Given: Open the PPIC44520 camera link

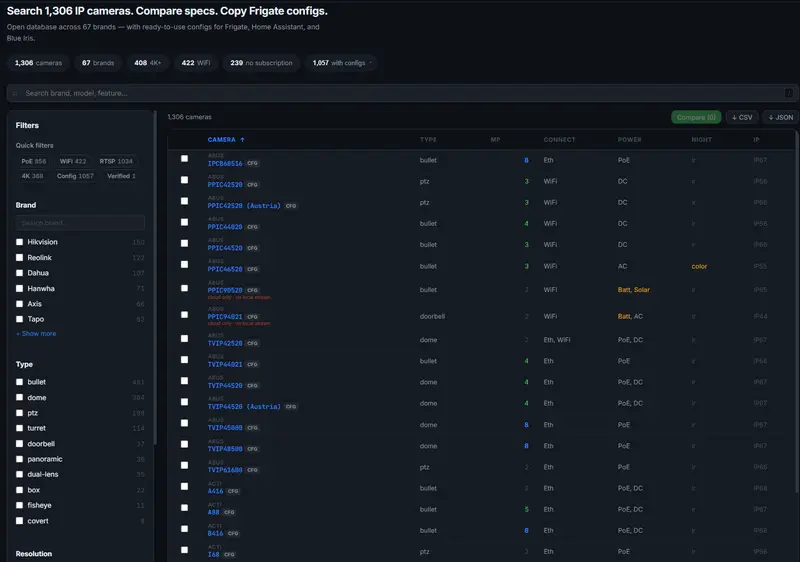Looking at the screenshot, I should 225,248.
